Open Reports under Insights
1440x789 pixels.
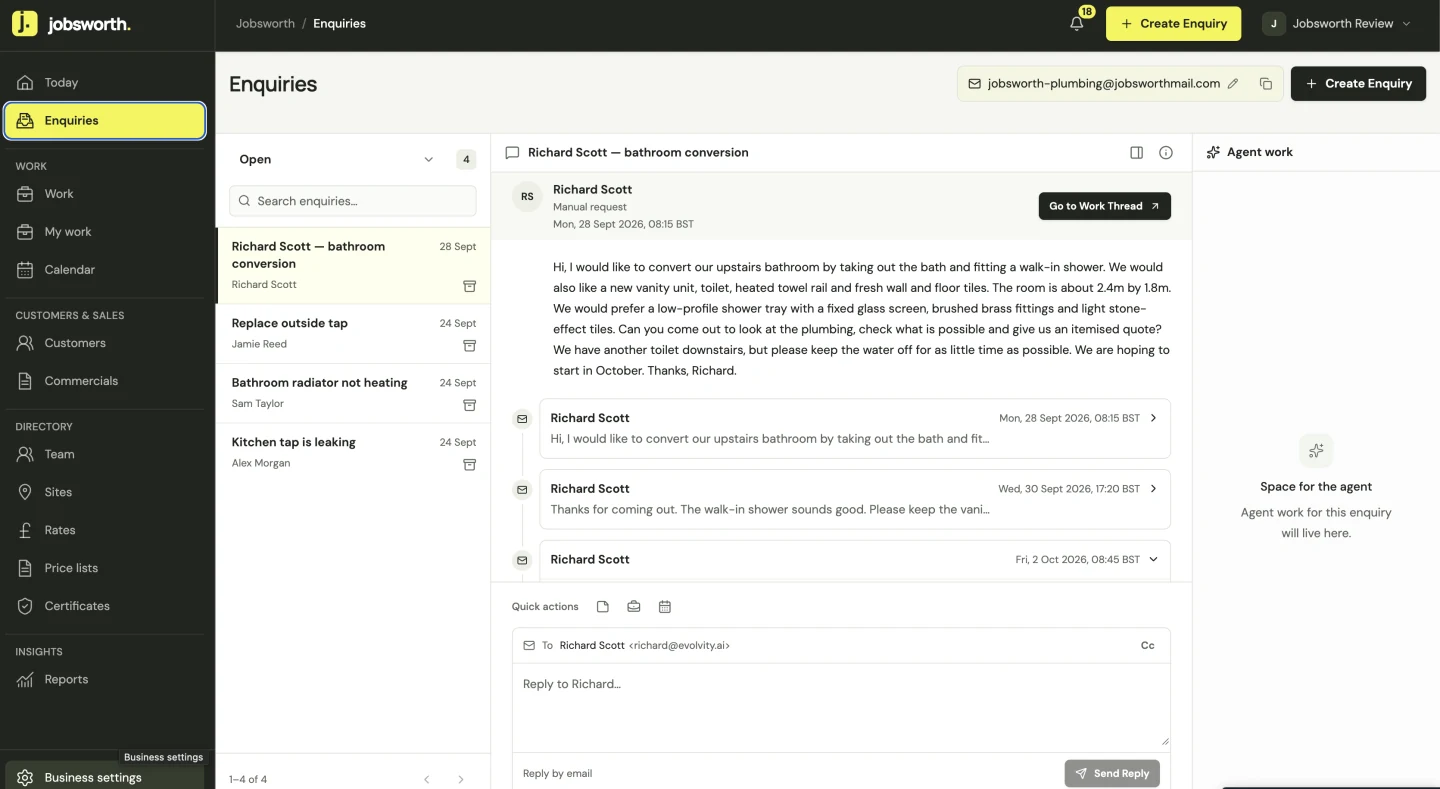105,680
